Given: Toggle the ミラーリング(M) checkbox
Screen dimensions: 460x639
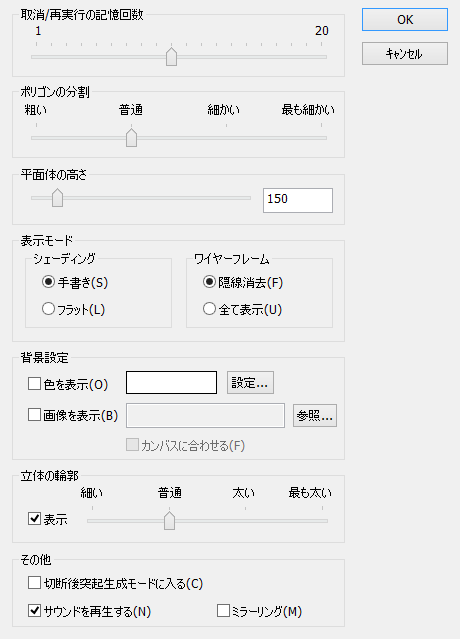Looking at the screenshot, I should point(260,611).
